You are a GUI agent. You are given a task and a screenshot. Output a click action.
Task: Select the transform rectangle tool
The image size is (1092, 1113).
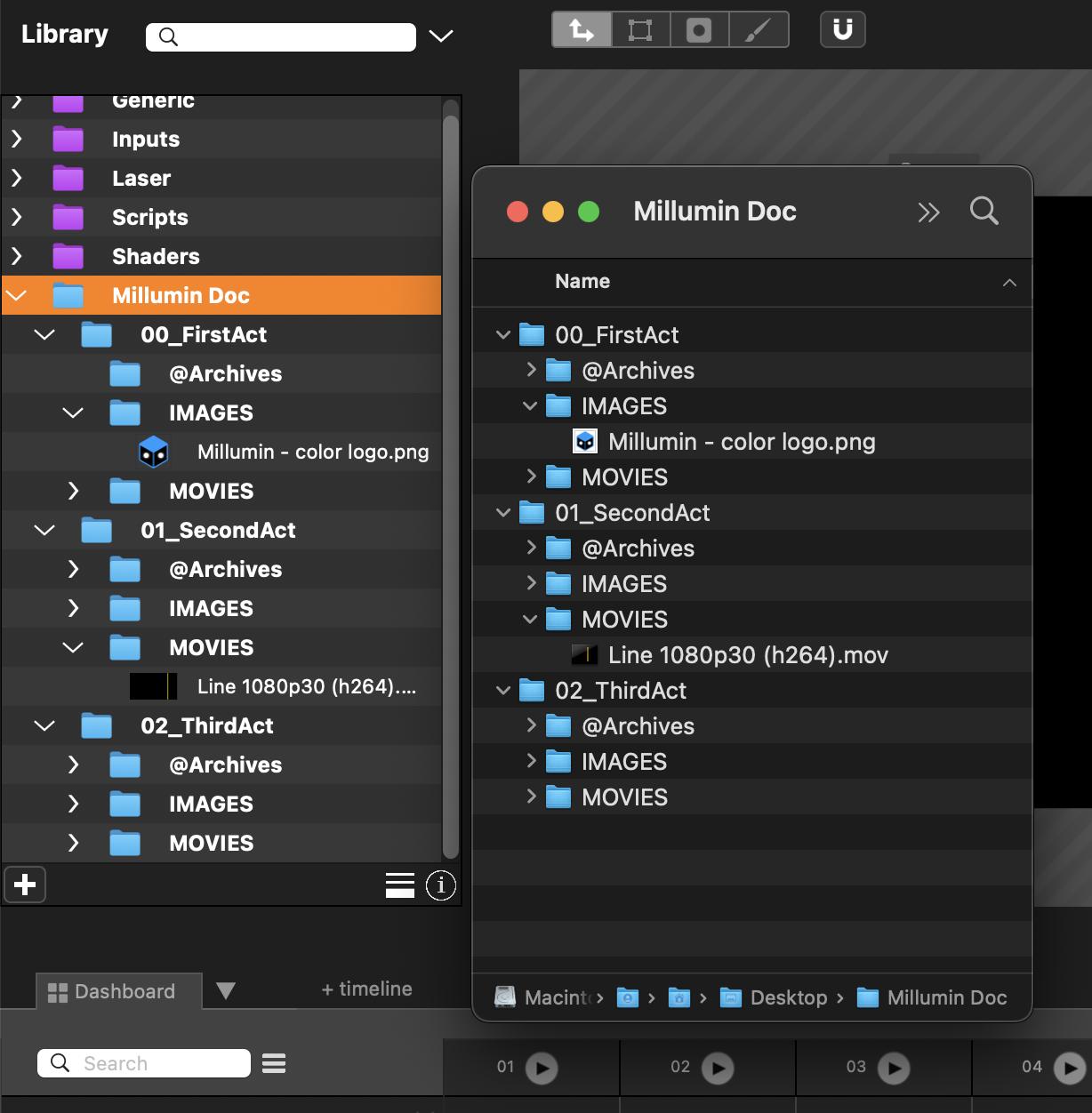click(x=640, y=30)
